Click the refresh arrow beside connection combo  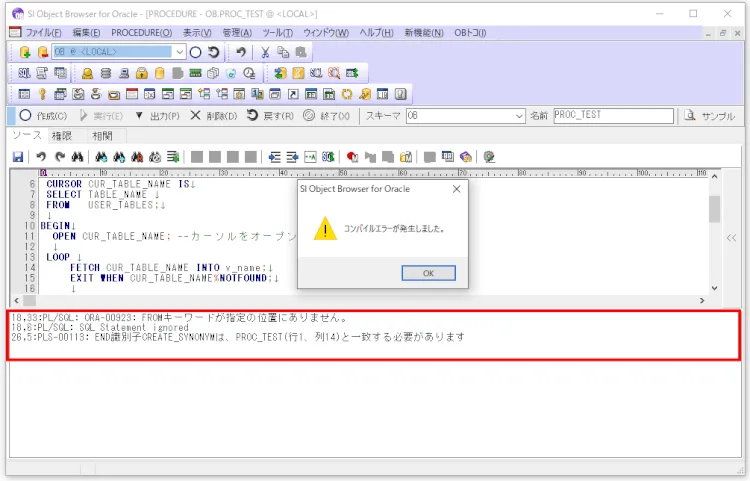tap(214, 52)
